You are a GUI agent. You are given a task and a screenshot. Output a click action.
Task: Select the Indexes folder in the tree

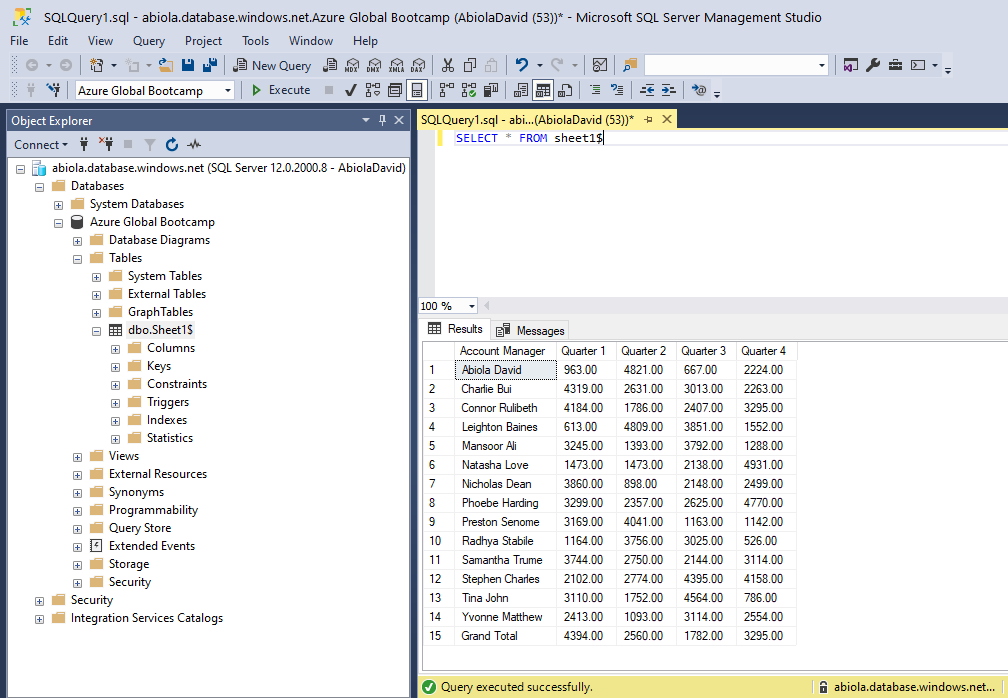[166, 420]
